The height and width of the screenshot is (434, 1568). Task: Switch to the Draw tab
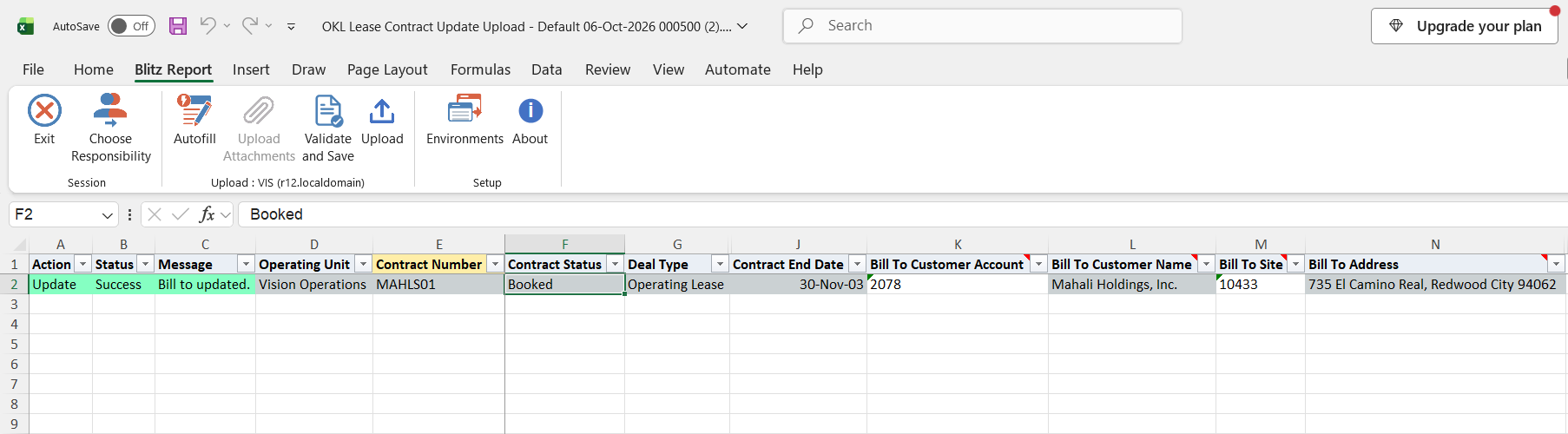309,69
